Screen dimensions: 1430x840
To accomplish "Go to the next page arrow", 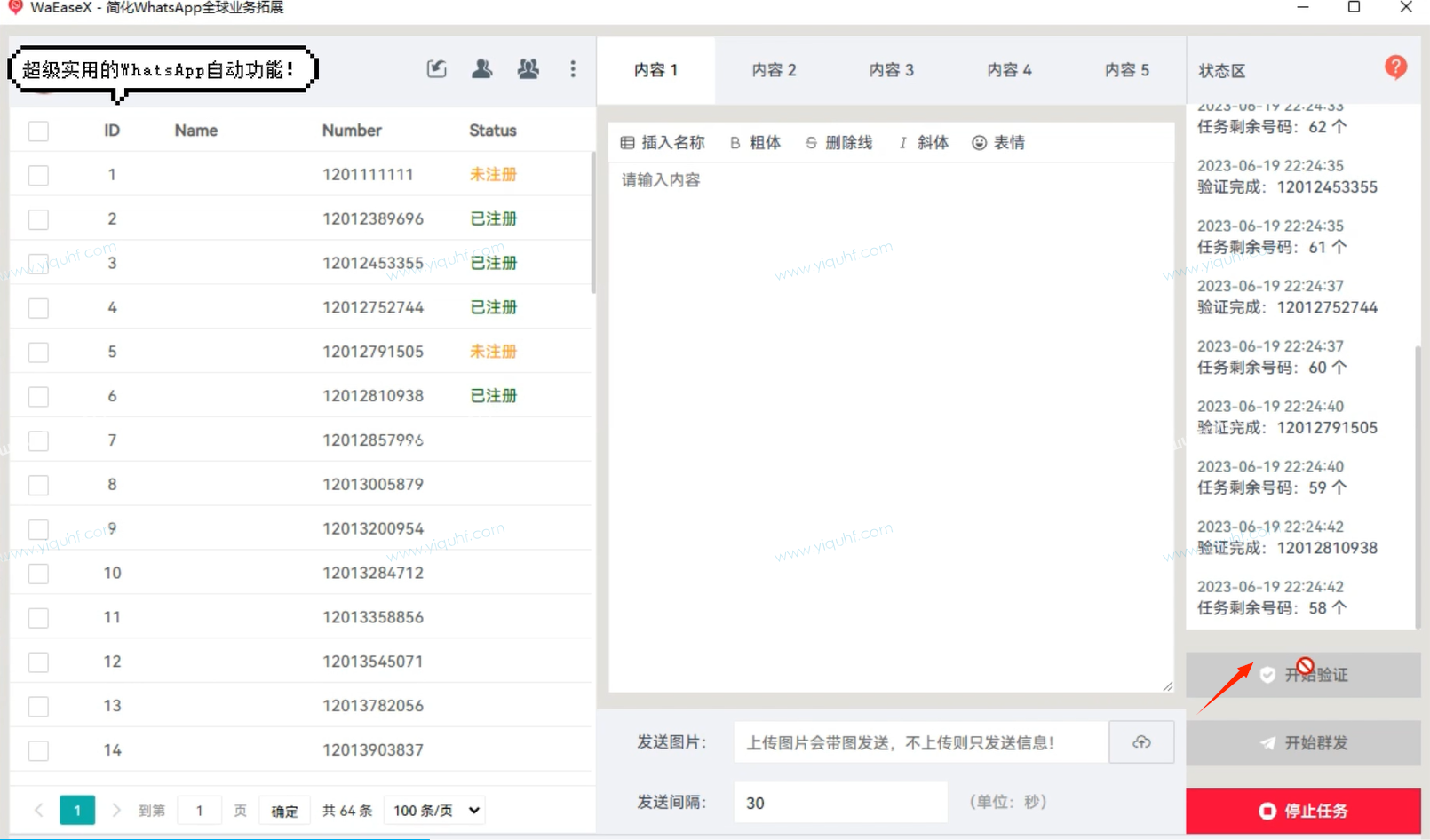I will (115, 810).
